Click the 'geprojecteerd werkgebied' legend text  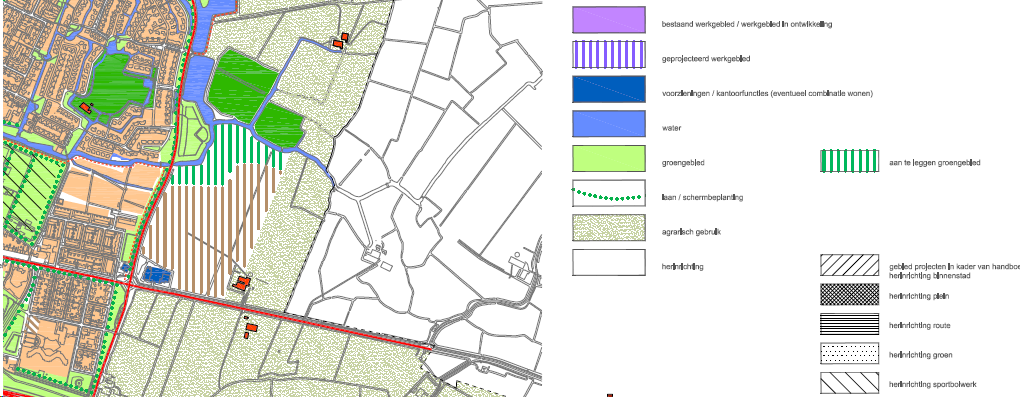coord(706,59)
